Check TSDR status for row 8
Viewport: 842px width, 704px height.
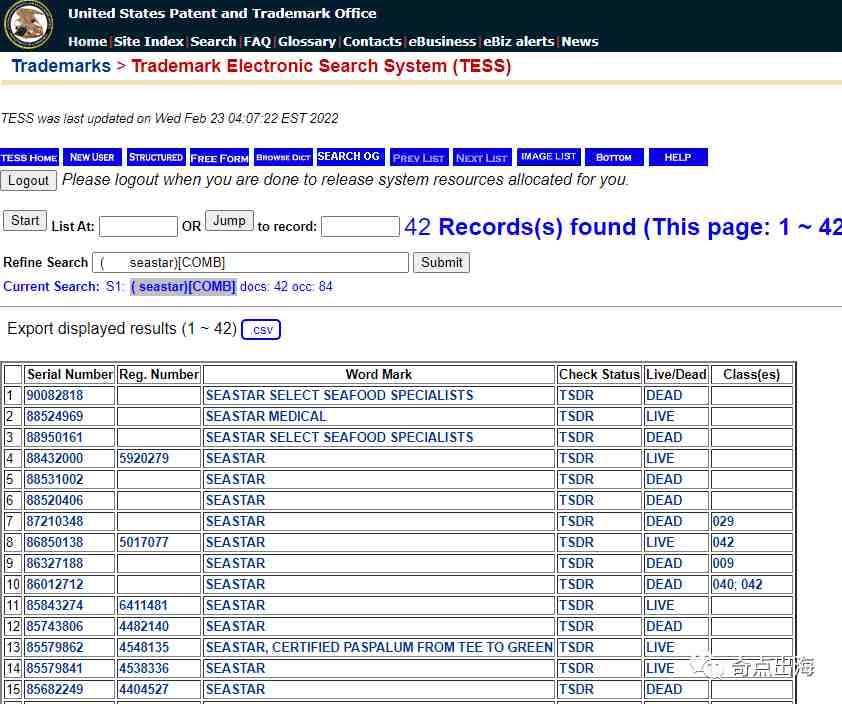[576, 542]
